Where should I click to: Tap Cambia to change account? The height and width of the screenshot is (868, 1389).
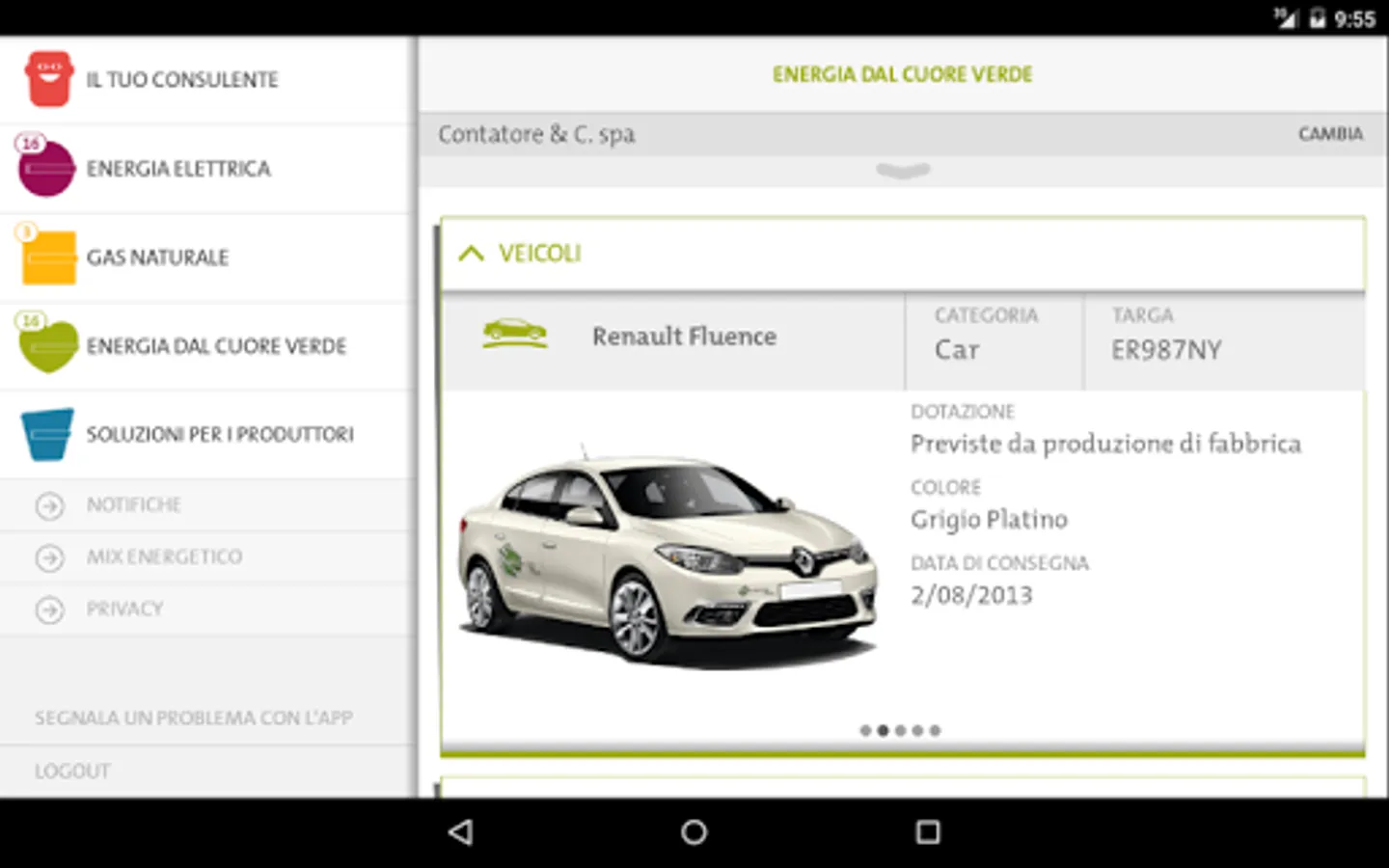click(x=1330, y=134)
